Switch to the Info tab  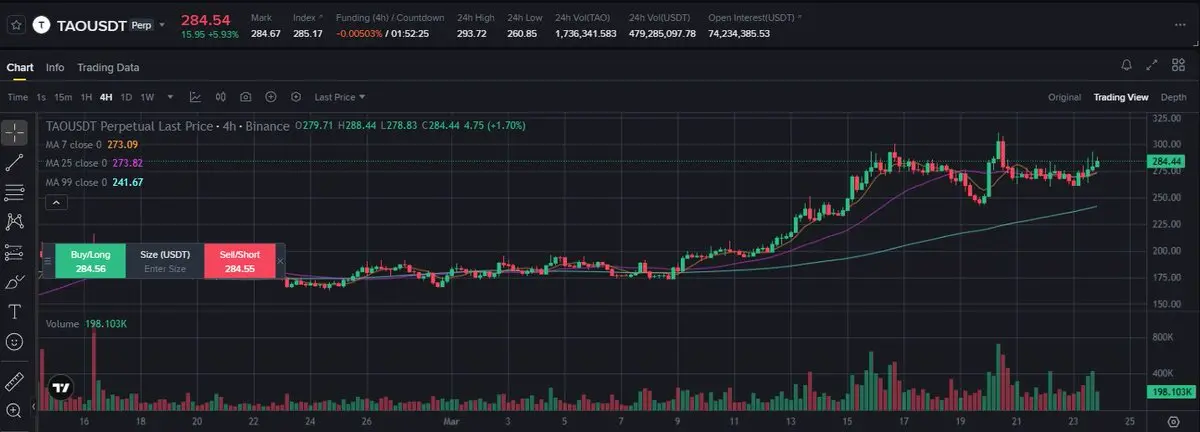pyautogui.click(x=55, y=67)
